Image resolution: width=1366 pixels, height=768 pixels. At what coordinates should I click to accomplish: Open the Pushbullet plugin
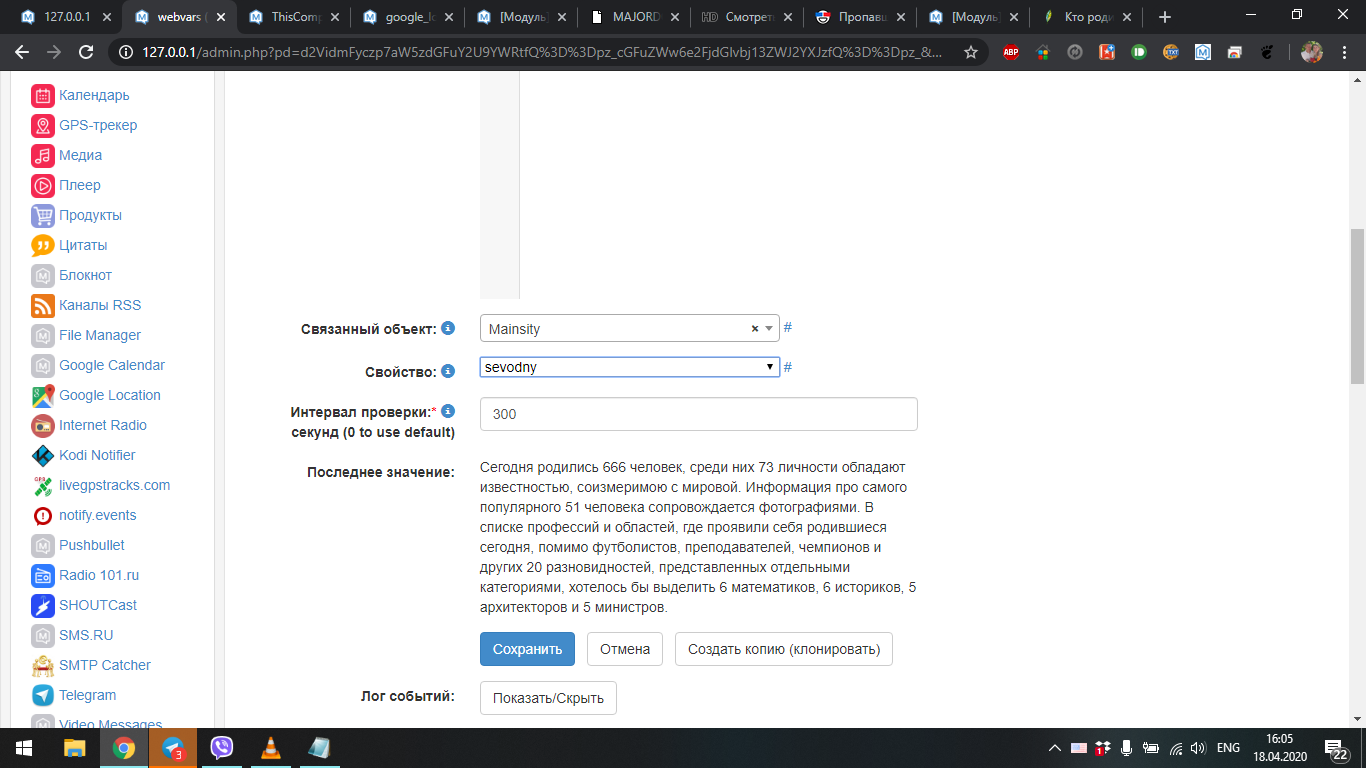pos(92,545)
